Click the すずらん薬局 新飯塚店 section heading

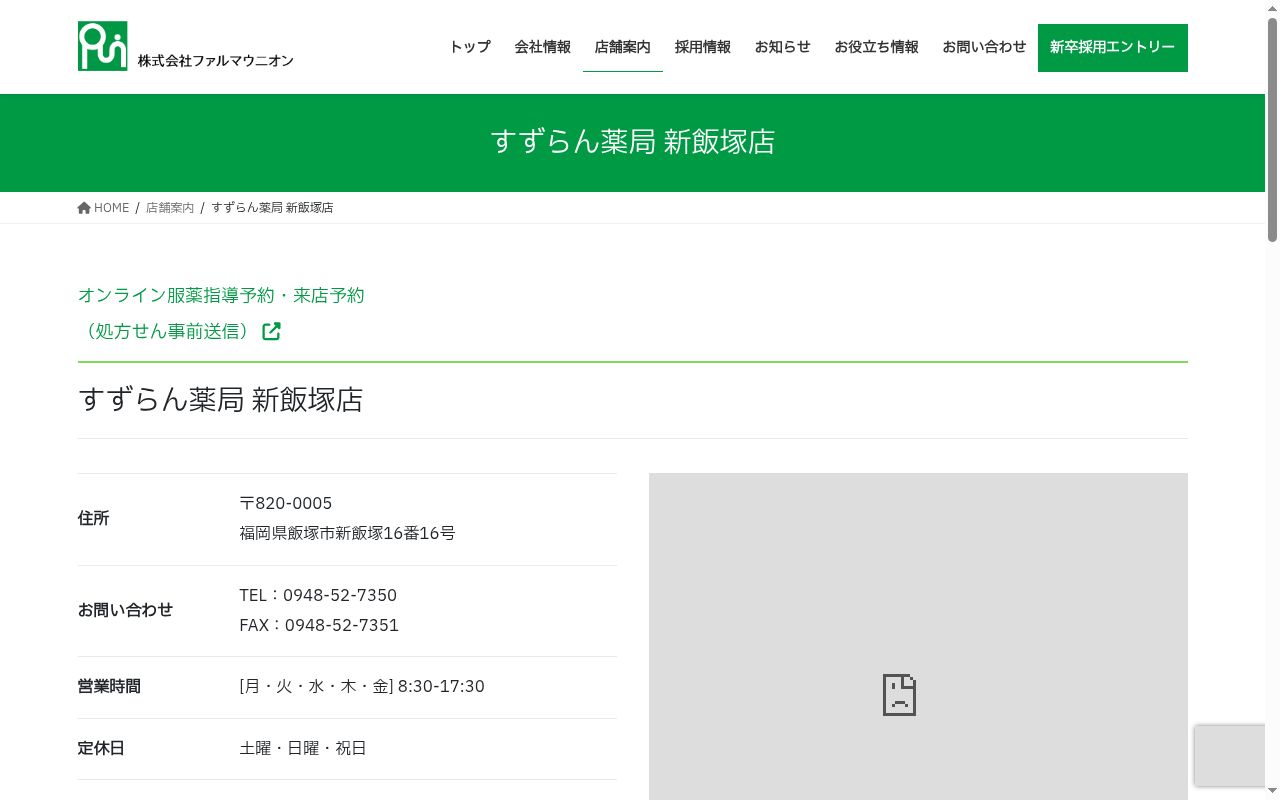(220, 400)
